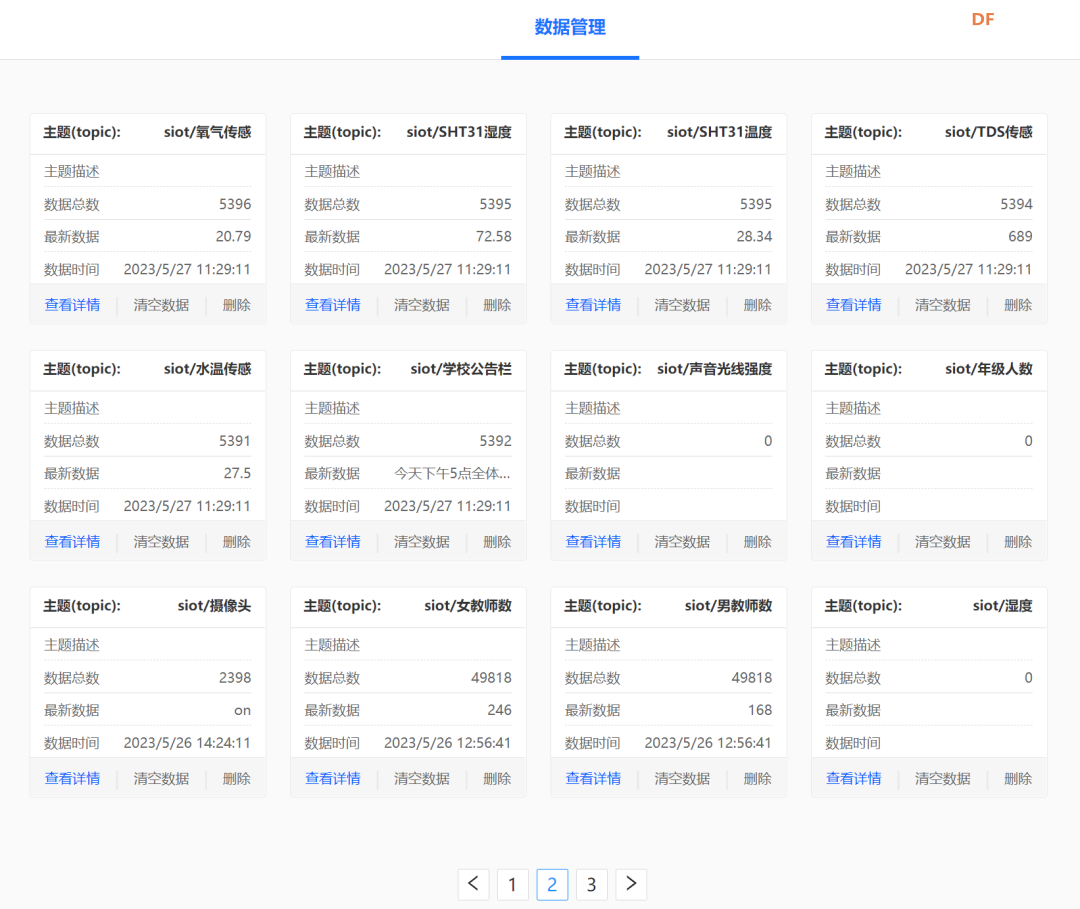Click latest data value 今天下午5点全体...

tap(453, 474)
